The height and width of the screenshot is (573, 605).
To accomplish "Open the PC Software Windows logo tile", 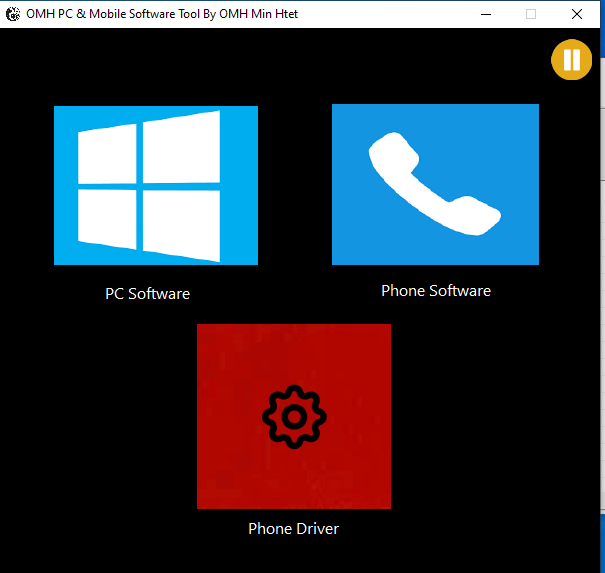I will [156, 185].
